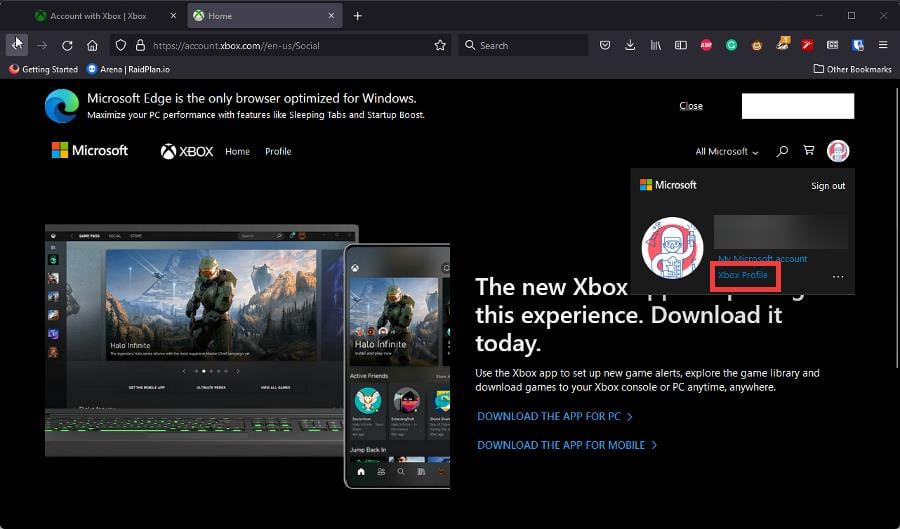900x529 pixels.
Task: Open the Profile nav item
Action: pos(278,151)
